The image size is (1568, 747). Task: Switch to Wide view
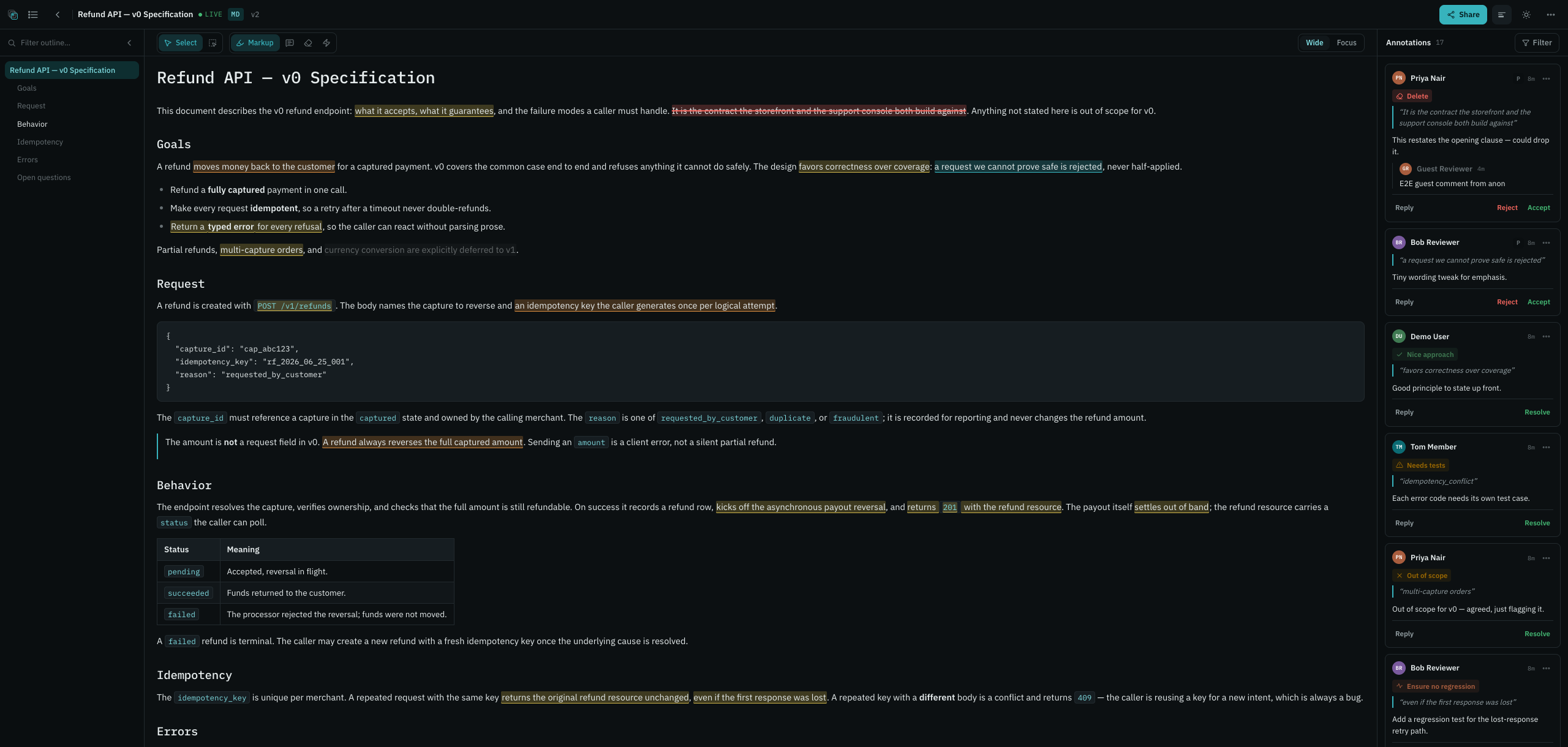pos(1314,43)
